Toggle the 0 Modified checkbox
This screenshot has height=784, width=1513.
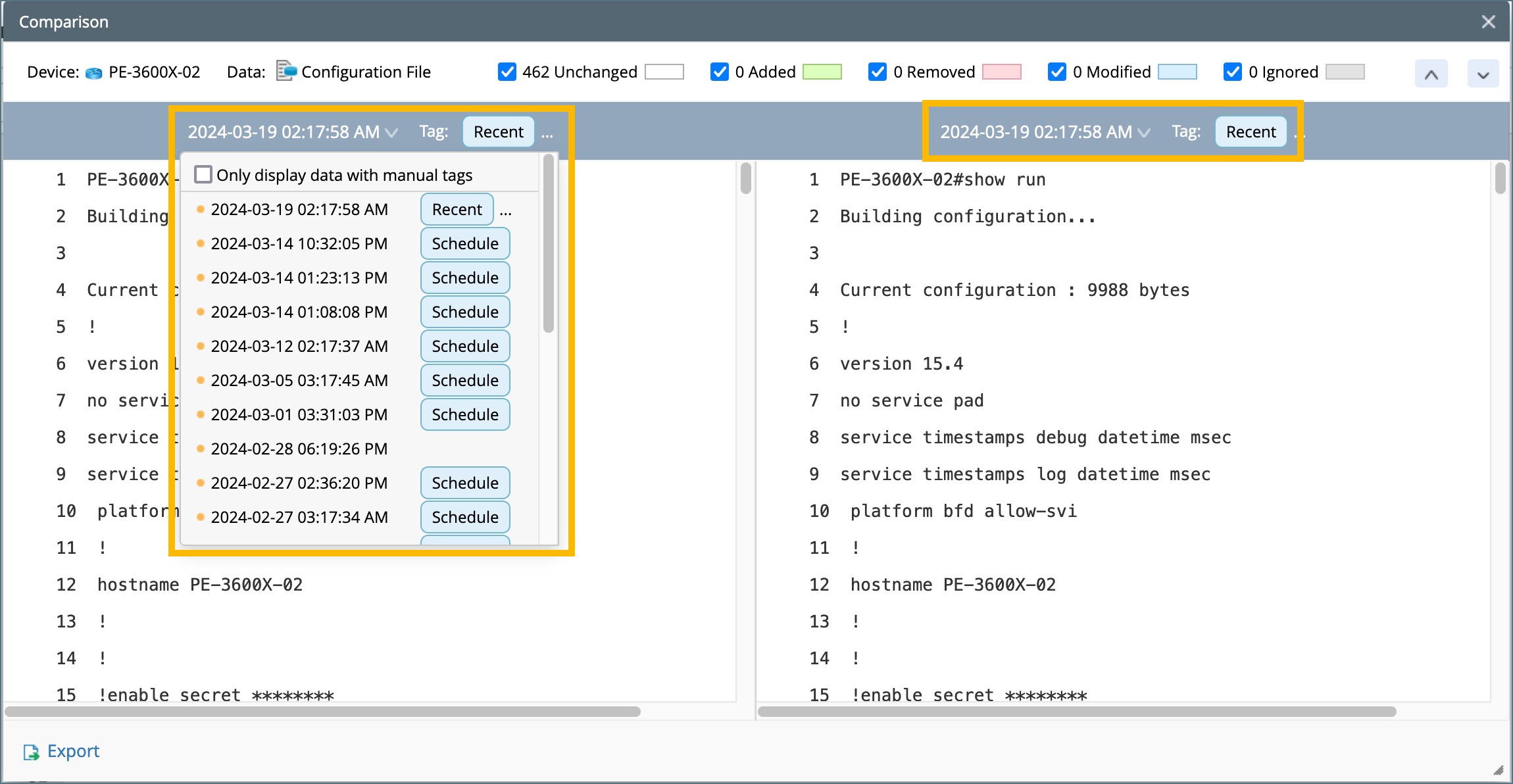click(1057, 72)
